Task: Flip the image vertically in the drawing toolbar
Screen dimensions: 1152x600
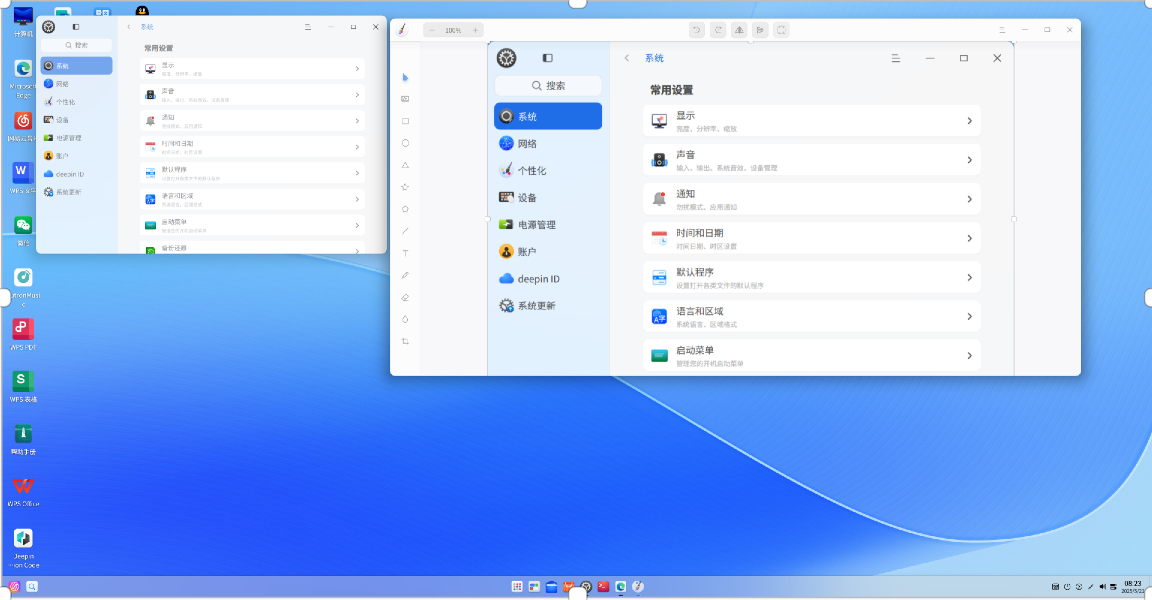Action: 760,30
